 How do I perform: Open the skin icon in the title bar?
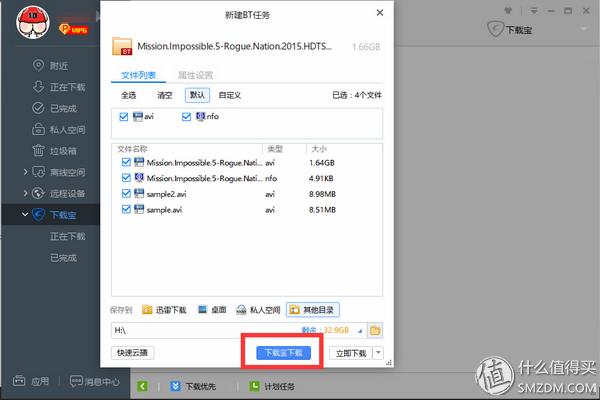(x=508, y=11)
